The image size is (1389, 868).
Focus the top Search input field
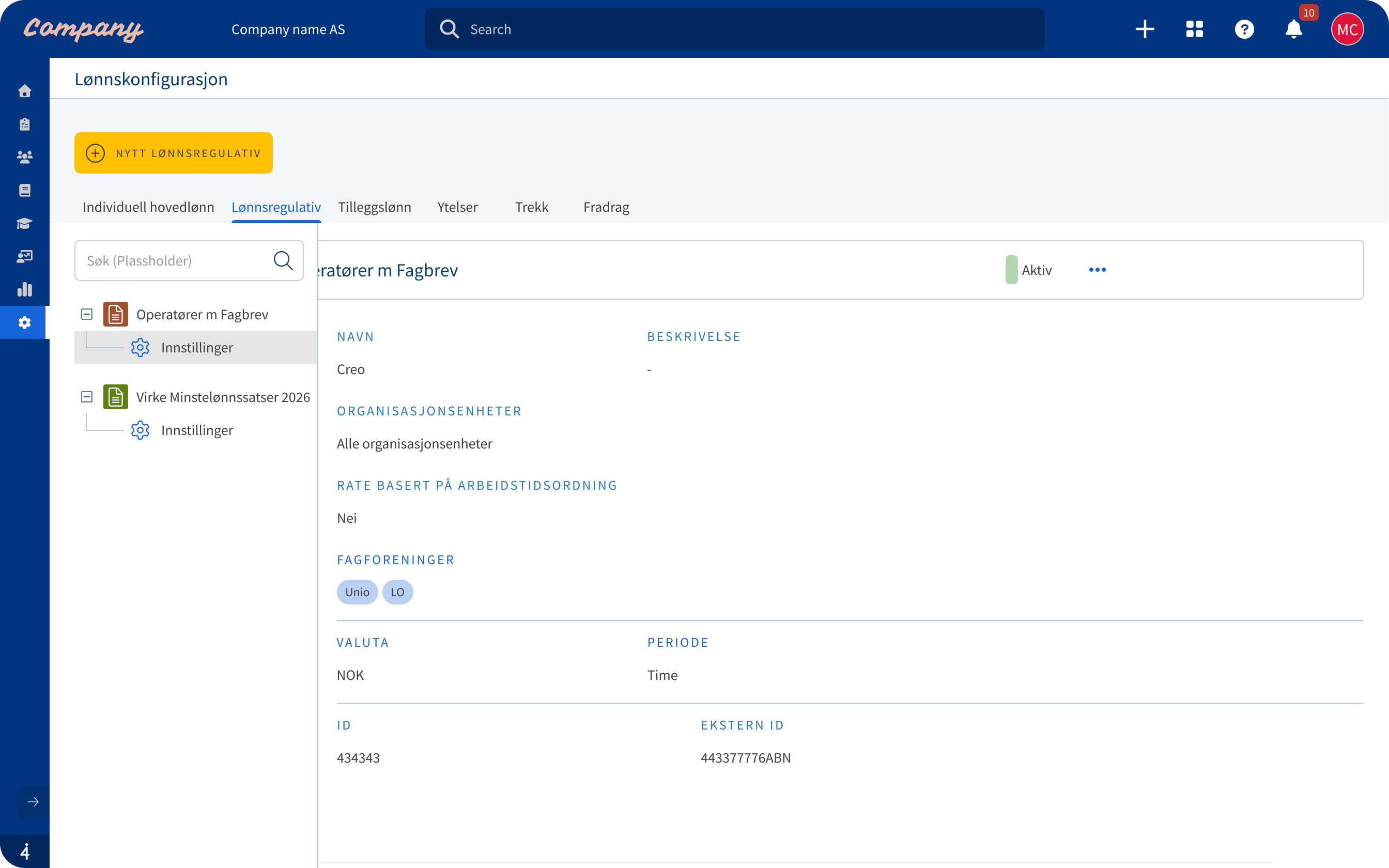coord(734,29)
